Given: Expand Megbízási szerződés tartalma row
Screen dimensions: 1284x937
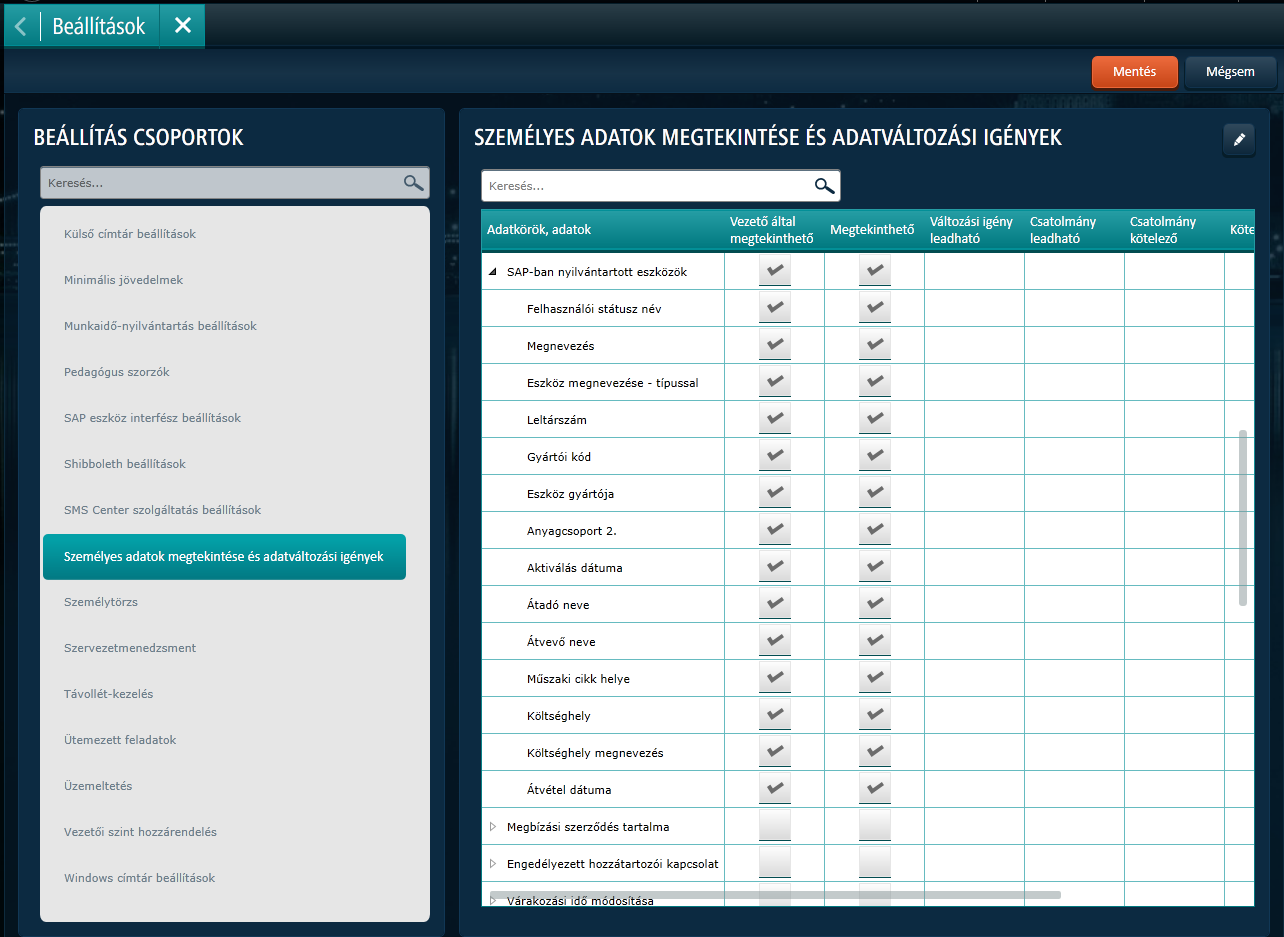Looking at the screenshot, I should pos(492,827).
